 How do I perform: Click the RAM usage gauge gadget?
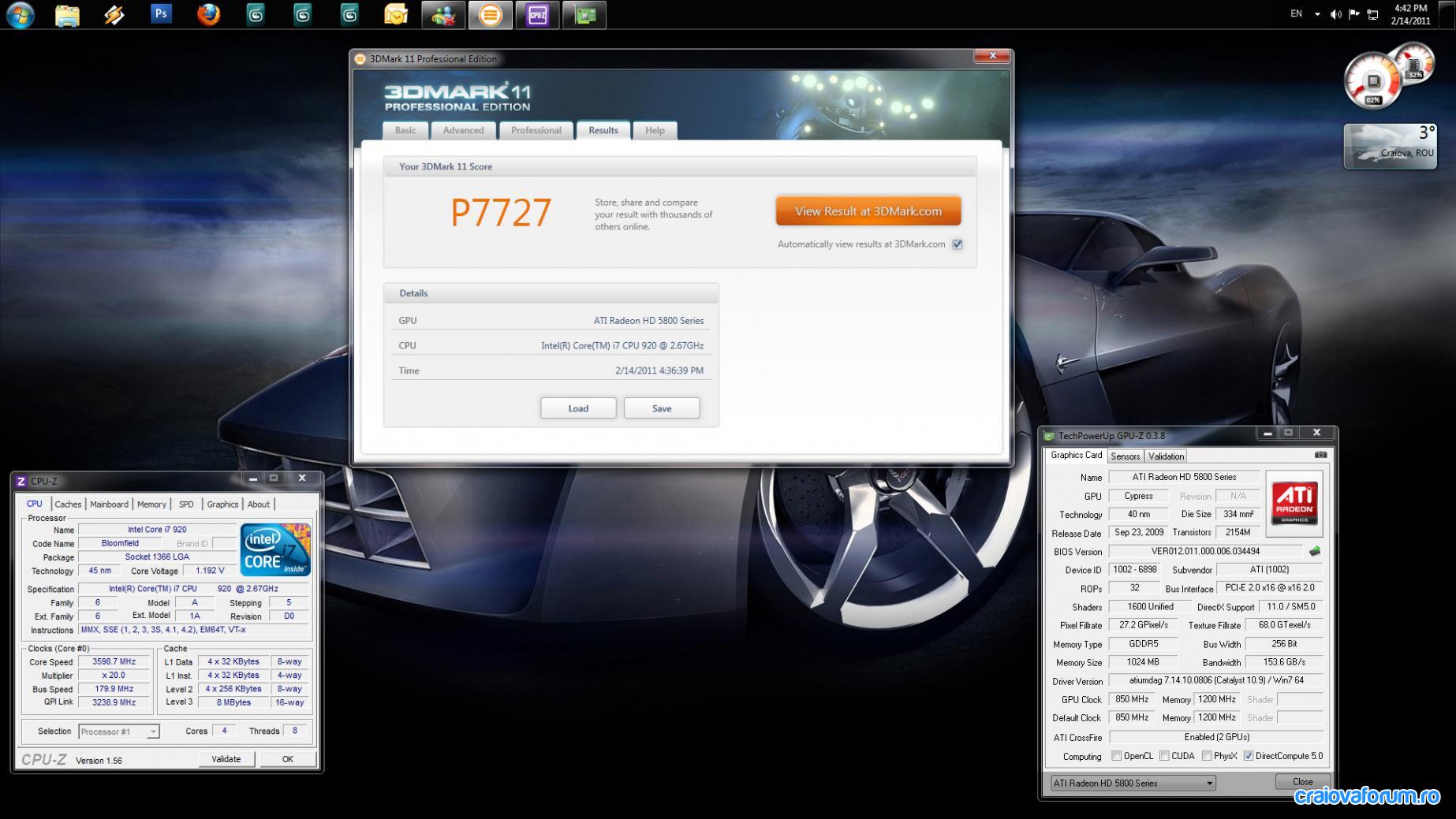(x=1414, y=64)
